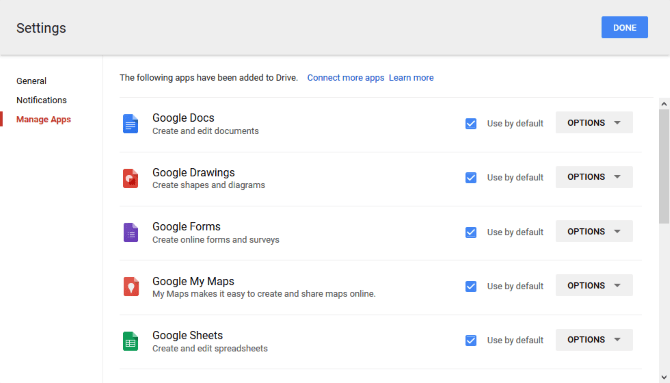Image resolution: width=670 pixels, height=383 pixels.
Task: Click the blue Done button
Action: (624, 27)
